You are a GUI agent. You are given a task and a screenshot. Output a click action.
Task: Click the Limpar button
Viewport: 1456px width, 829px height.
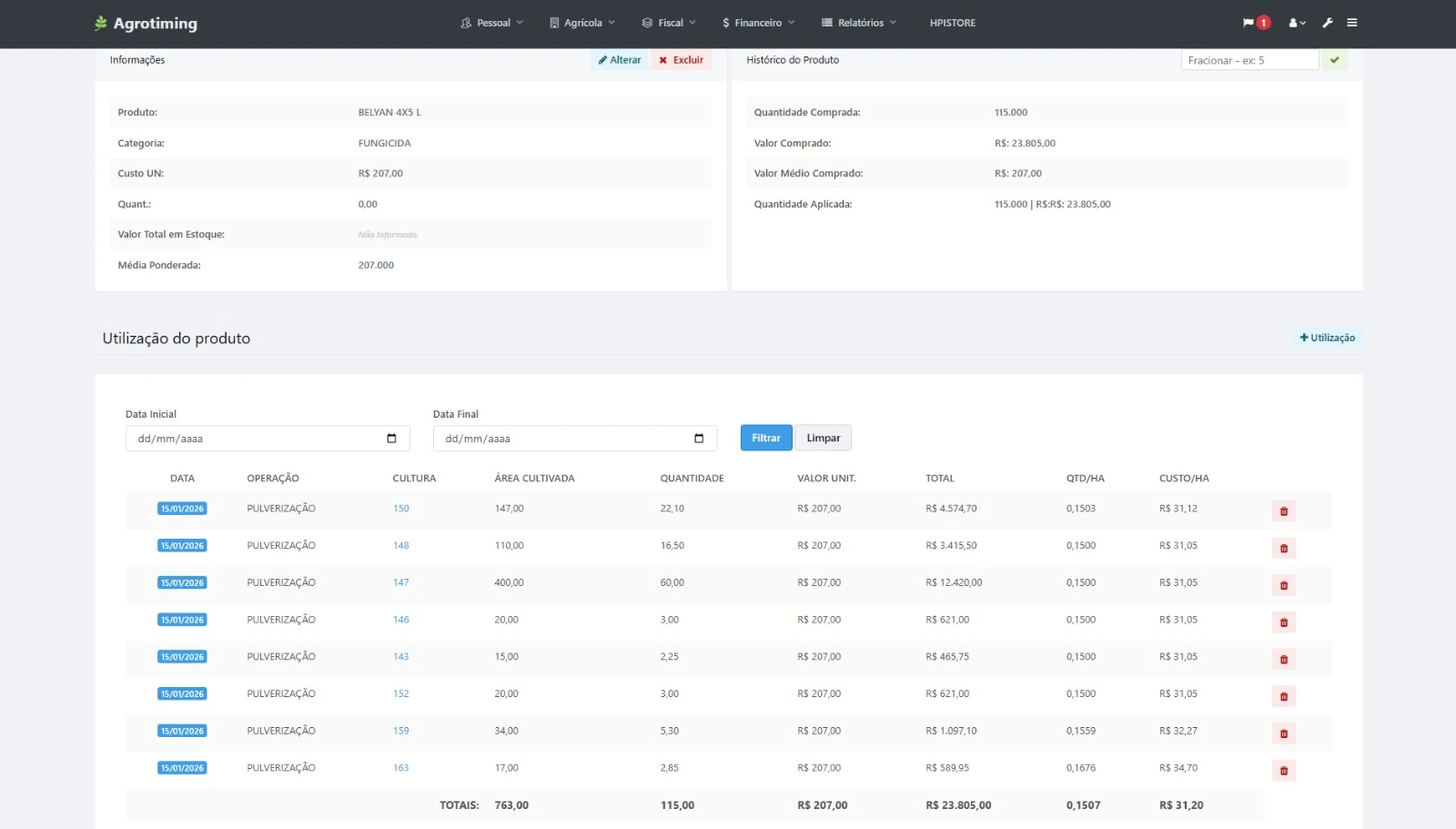coord(823,438)
